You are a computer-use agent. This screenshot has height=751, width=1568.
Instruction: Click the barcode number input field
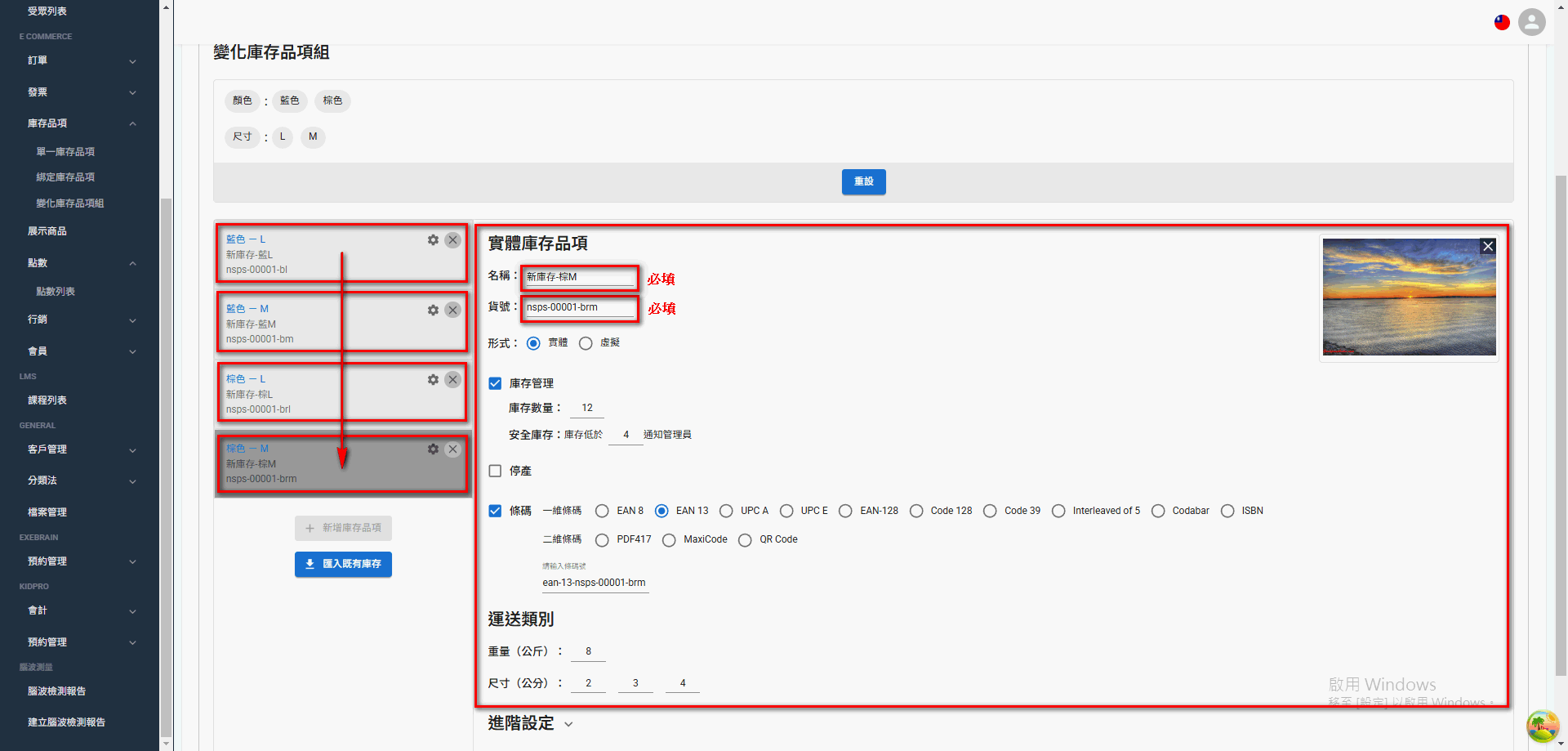595,583
